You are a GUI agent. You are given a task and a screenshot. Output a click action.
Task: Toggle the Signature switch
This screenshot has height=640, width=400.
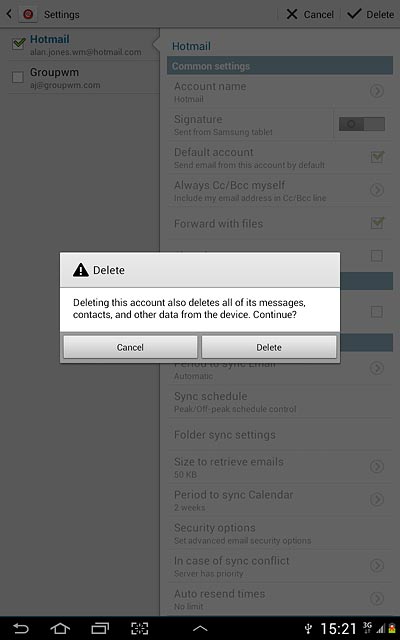click(362, 124)
